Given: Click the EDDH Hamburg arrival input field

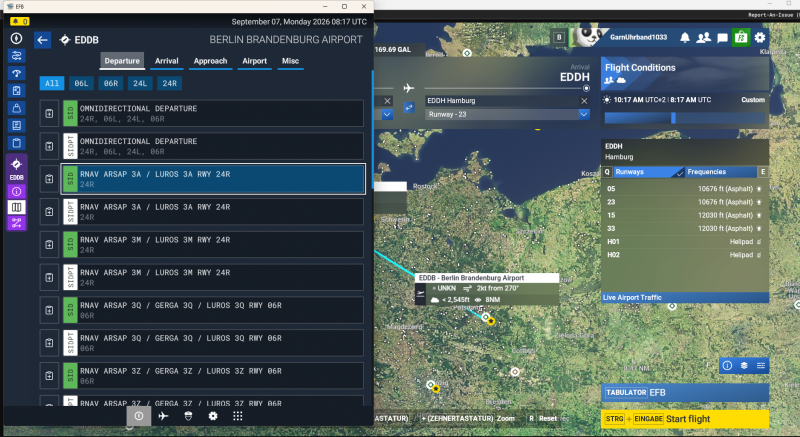Looking at the screenshot, I should pos(502,101).
